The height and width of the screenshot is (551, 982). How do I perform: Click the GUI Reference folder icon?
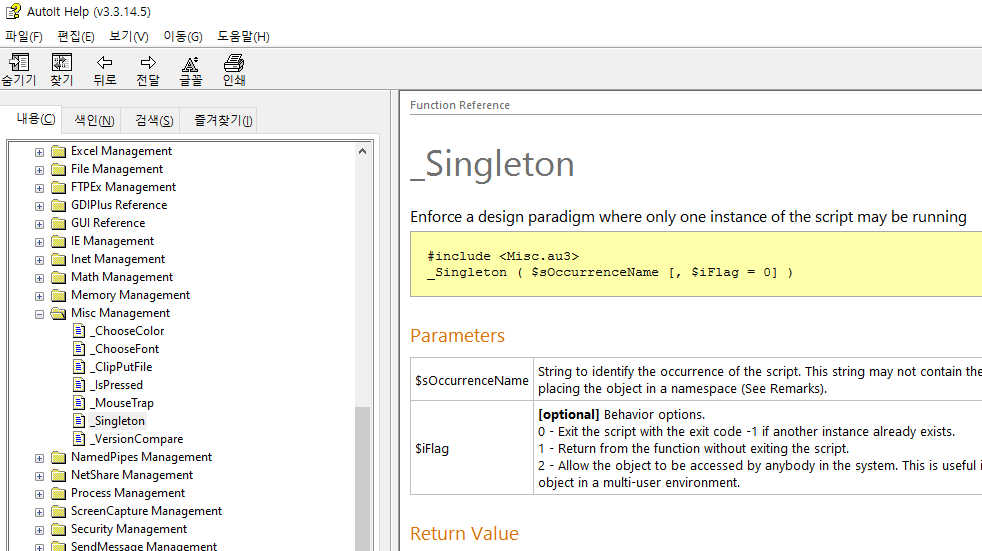coord(58,224)
